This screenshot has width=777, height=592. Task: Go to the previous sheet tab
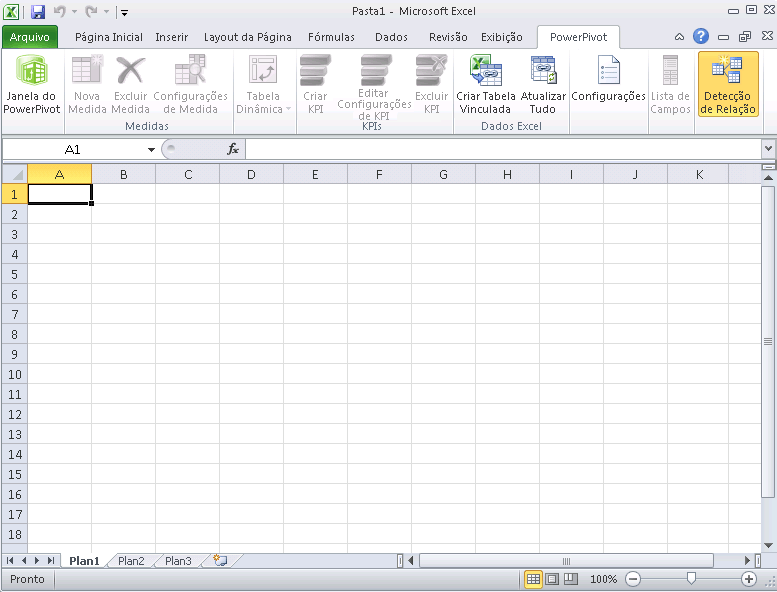point(23,560)
